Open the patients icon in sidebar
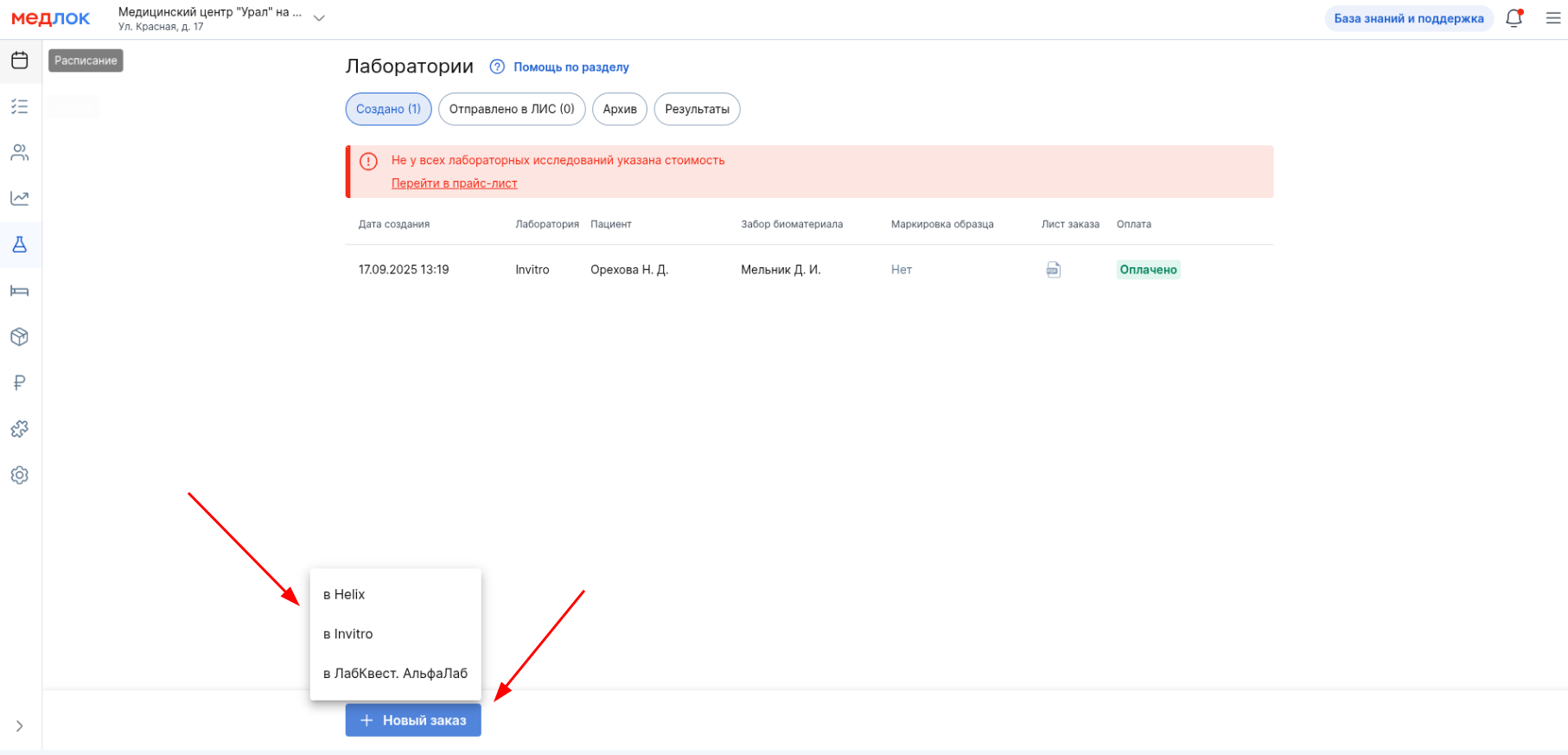Screen dimensions: 1568x755 (x=20, y=153)
